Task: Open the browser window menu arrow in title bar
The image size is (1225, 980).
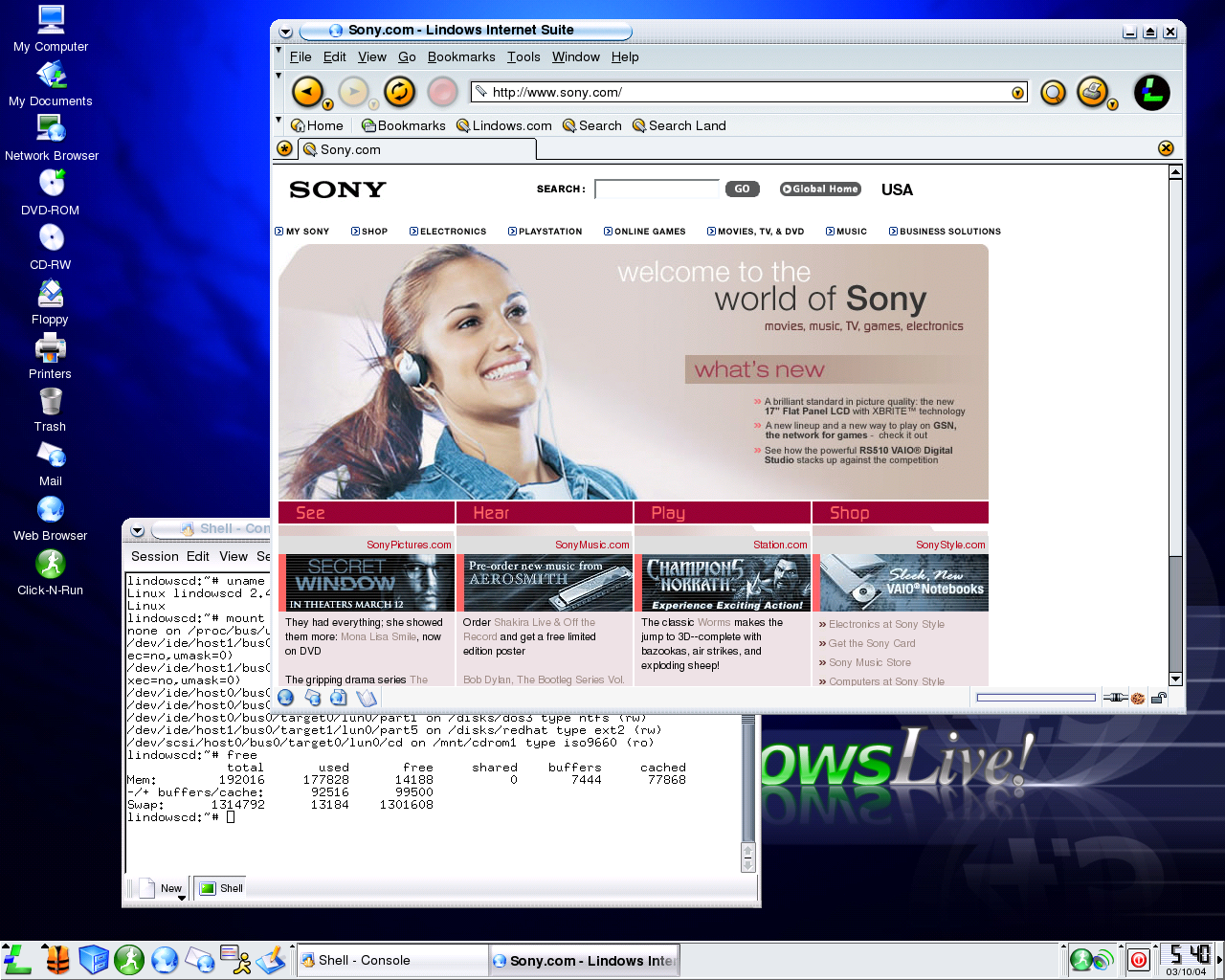Action: (285, 32)
